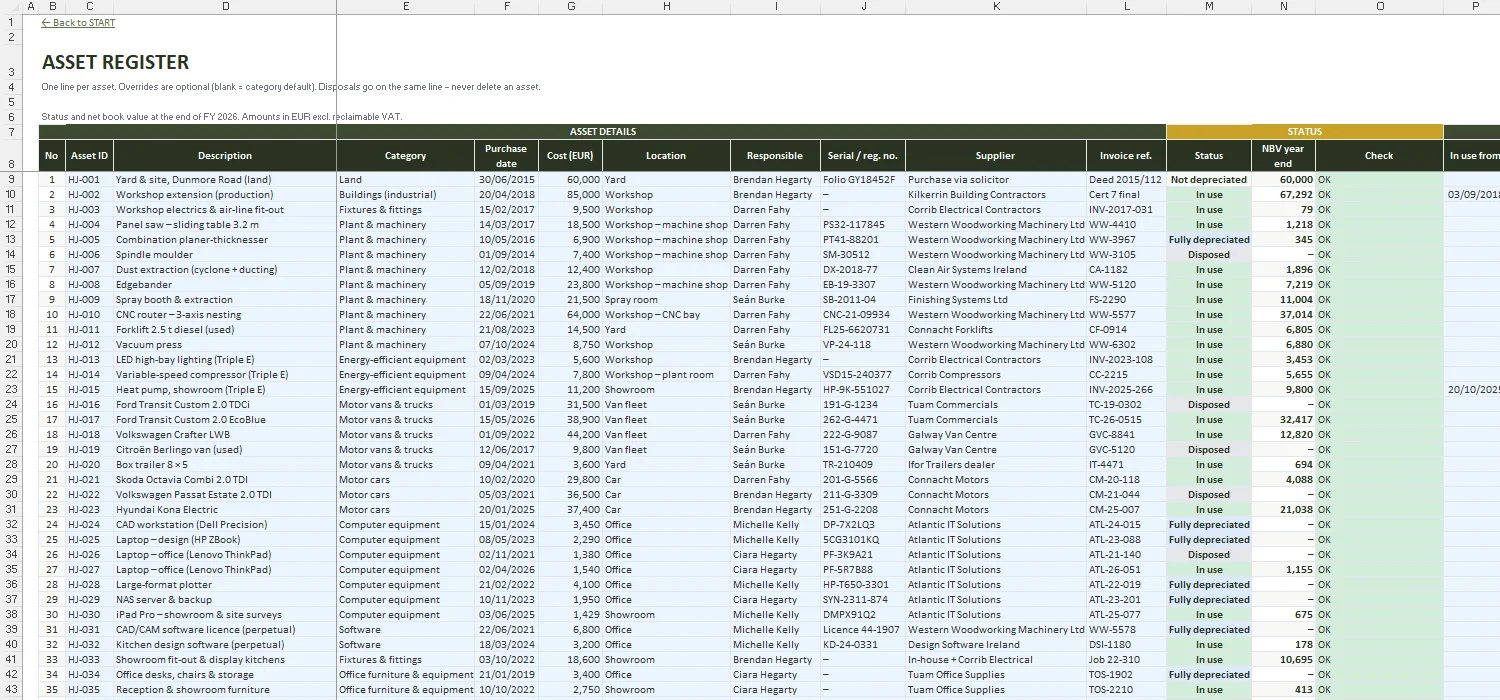Select the Spray room location cell
Image resolution: width=1500 pixels, height=700 pixels.
tap(666, 300)
